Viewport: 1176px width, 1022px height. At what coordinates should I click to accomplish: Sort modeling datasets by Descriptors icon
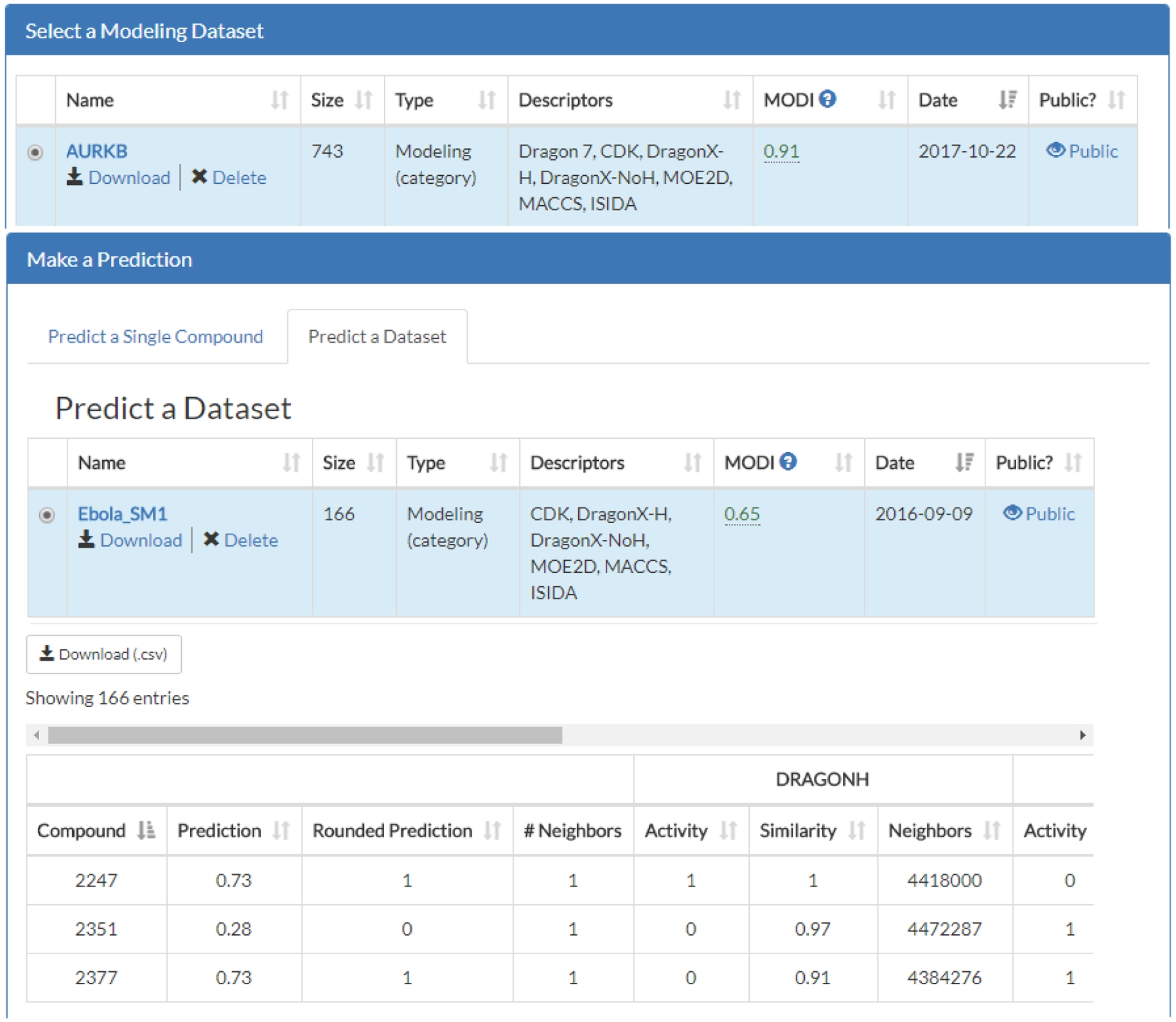point(732,99)
